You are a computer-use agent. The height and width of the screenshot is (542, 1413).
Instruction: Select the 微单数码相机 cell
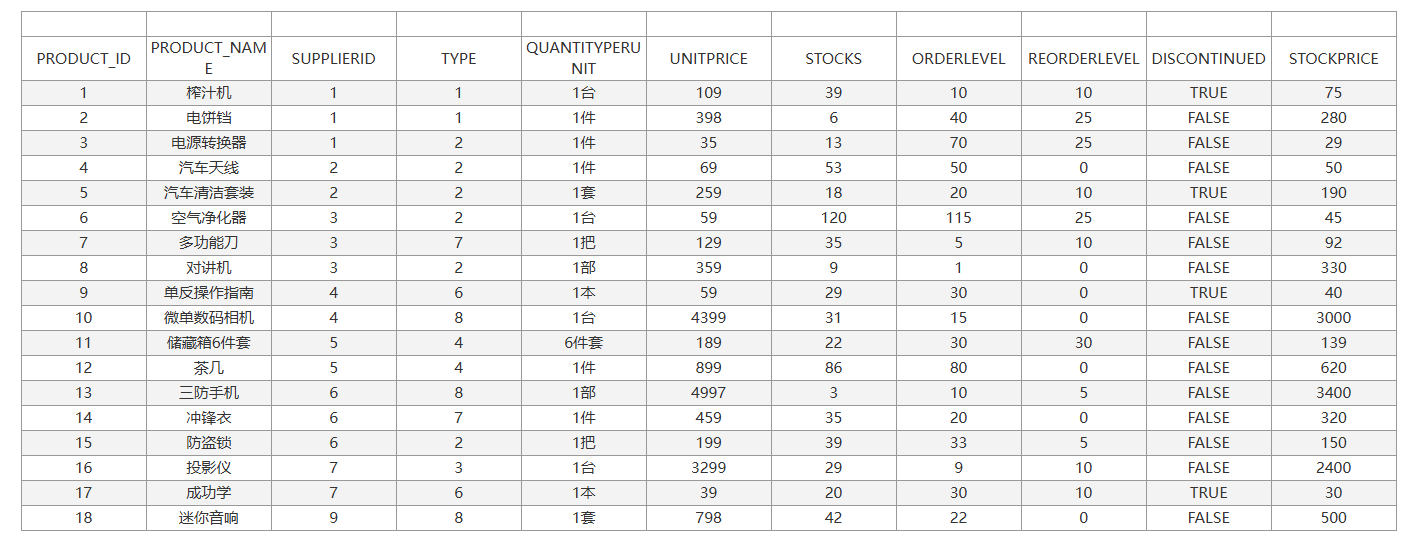point(209,318)
